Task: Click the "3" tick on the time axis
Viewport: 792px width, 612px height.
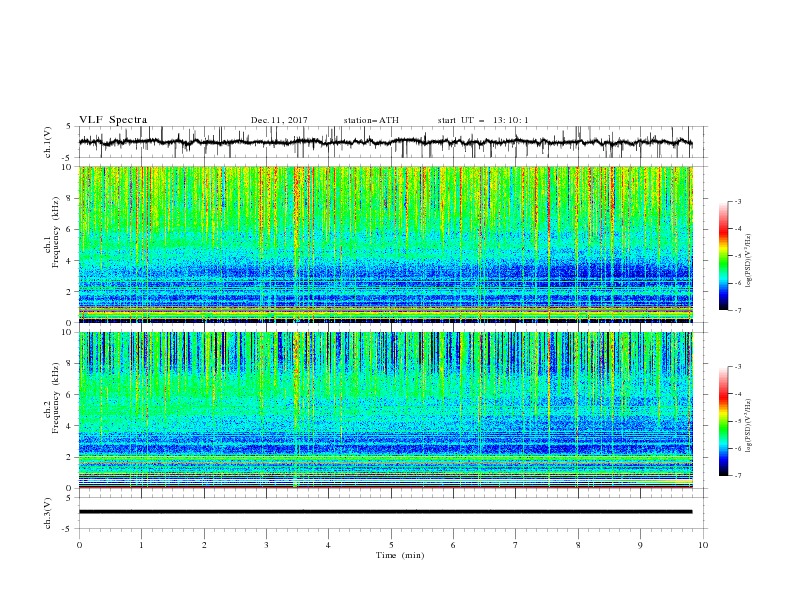Action: pyautogui.click(x=266, y=545)
